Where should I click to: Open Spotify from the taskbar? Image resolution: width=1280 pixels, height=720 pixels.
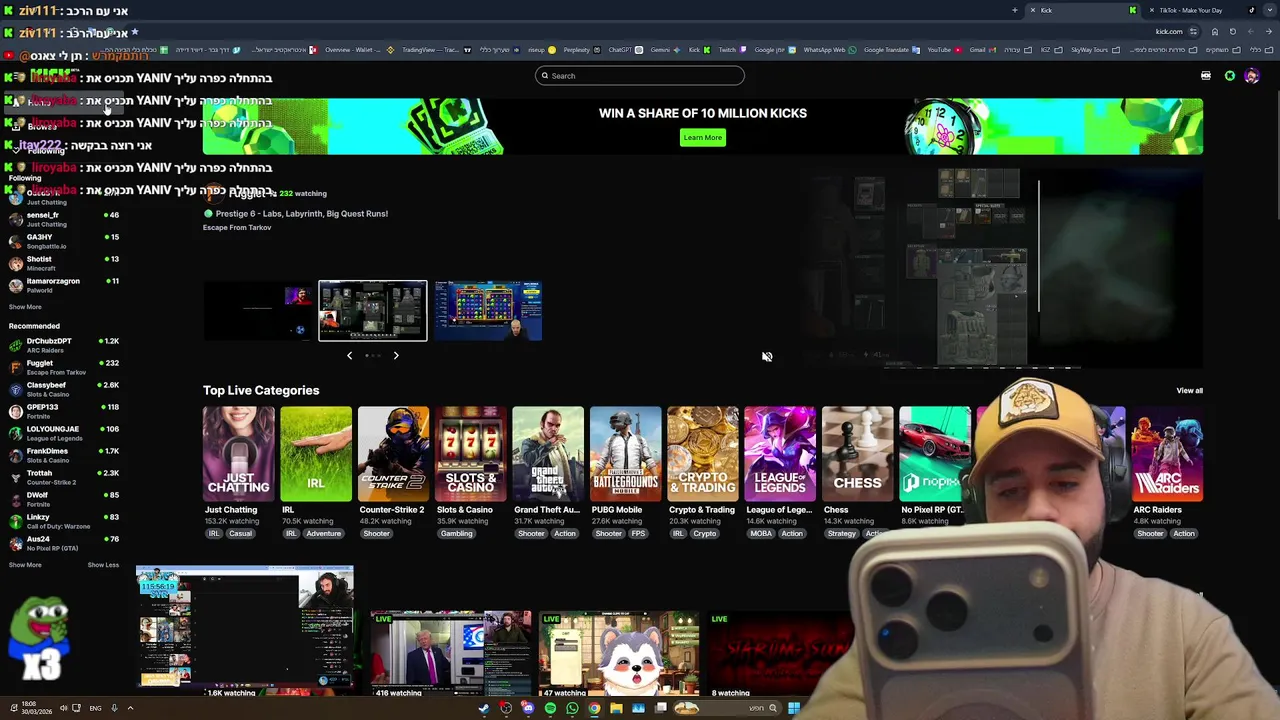click(550, 708)
